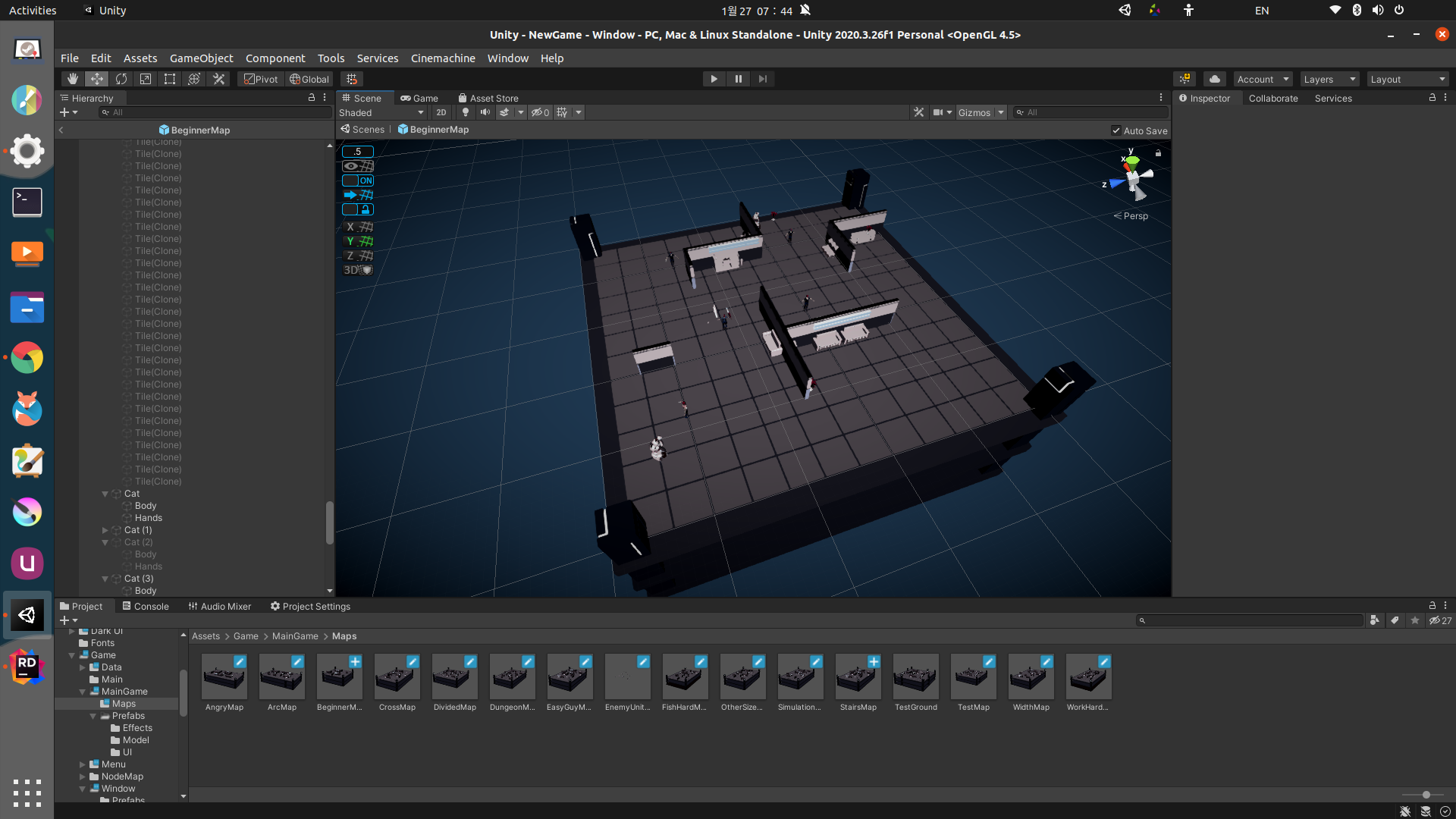Toggle Auto Save checkbox

pos(1116,130)
